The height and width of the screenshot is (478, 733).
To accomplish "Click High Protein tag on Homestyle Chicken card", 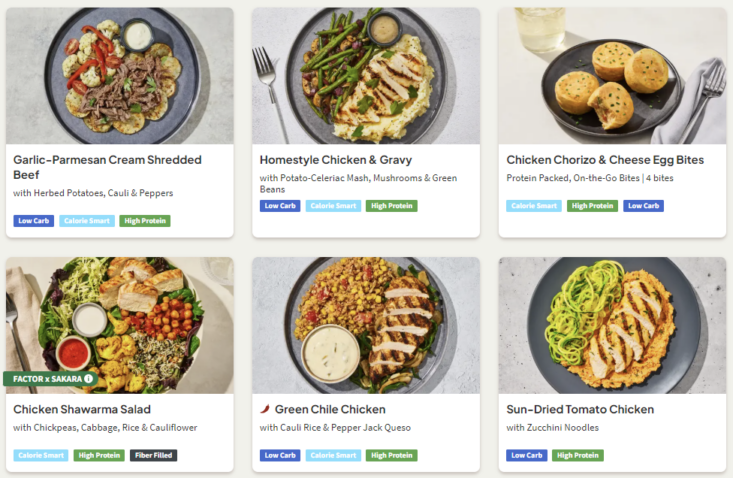I will (x=391, y=206).
